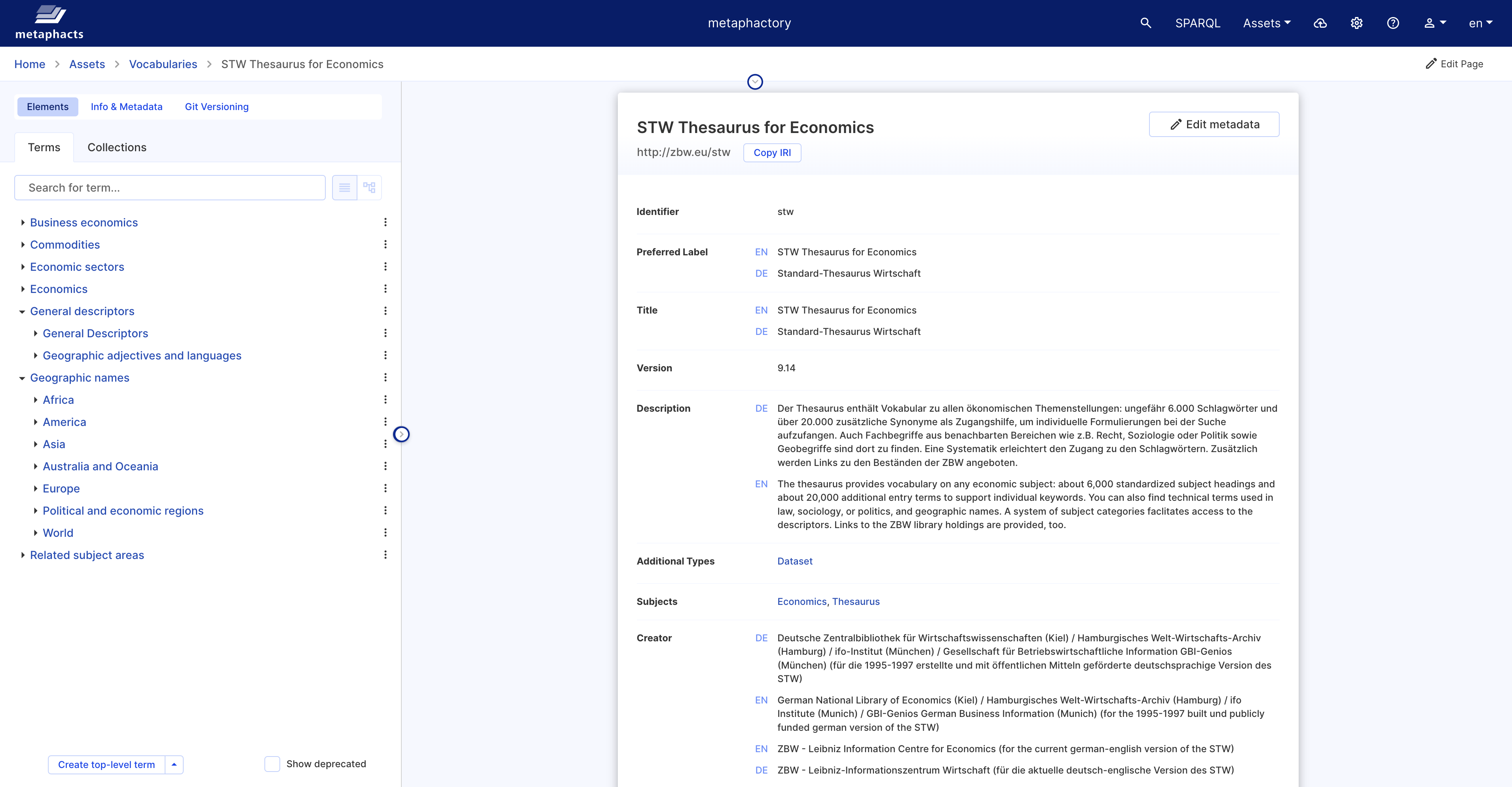Open the Thesaurus subject link
This screenshot has height=787, width=1512.
click(856, 602)
